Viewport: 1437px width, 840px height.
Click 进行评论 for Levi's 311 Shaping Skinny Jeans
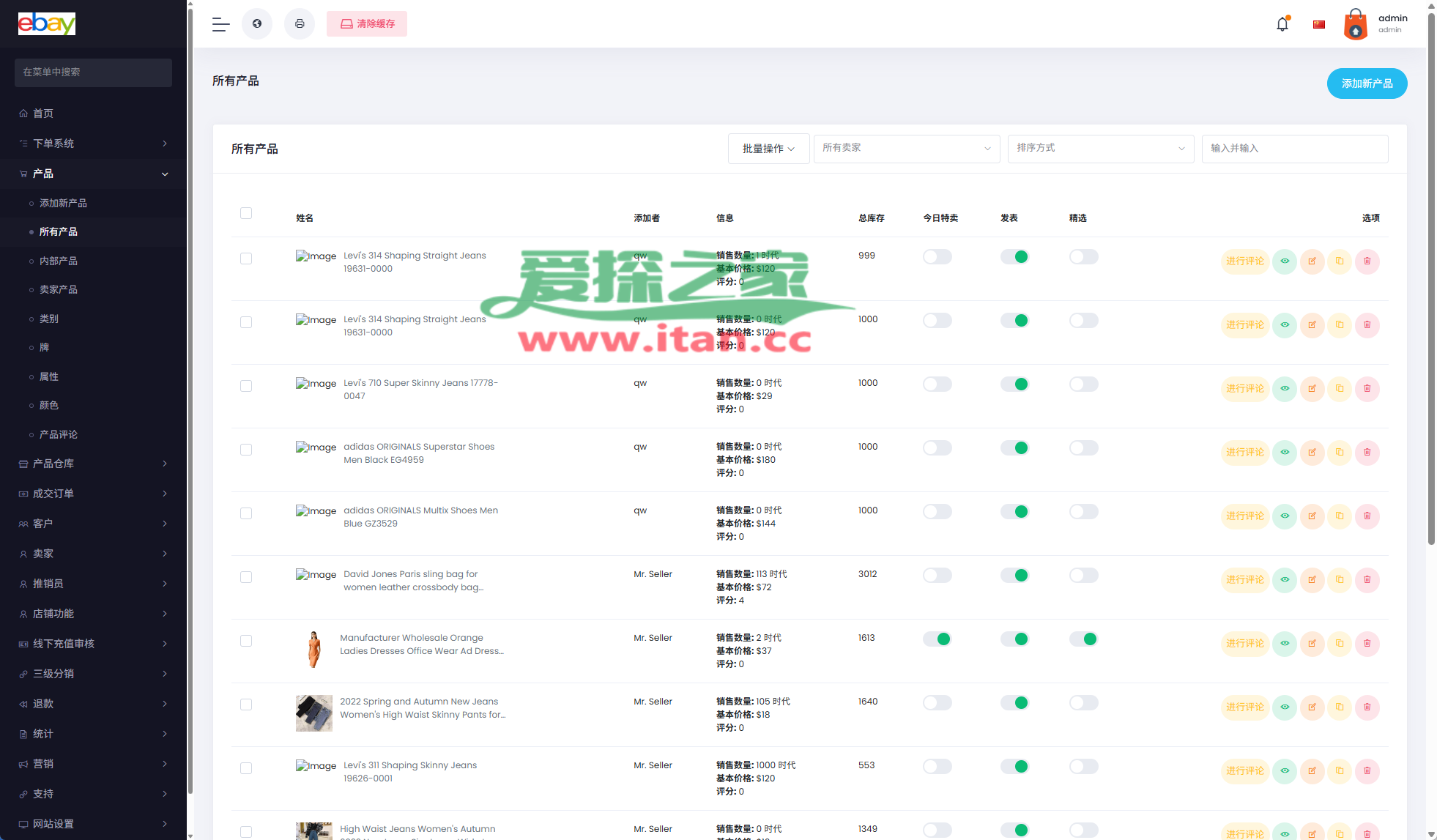[x=1245, y=771]
